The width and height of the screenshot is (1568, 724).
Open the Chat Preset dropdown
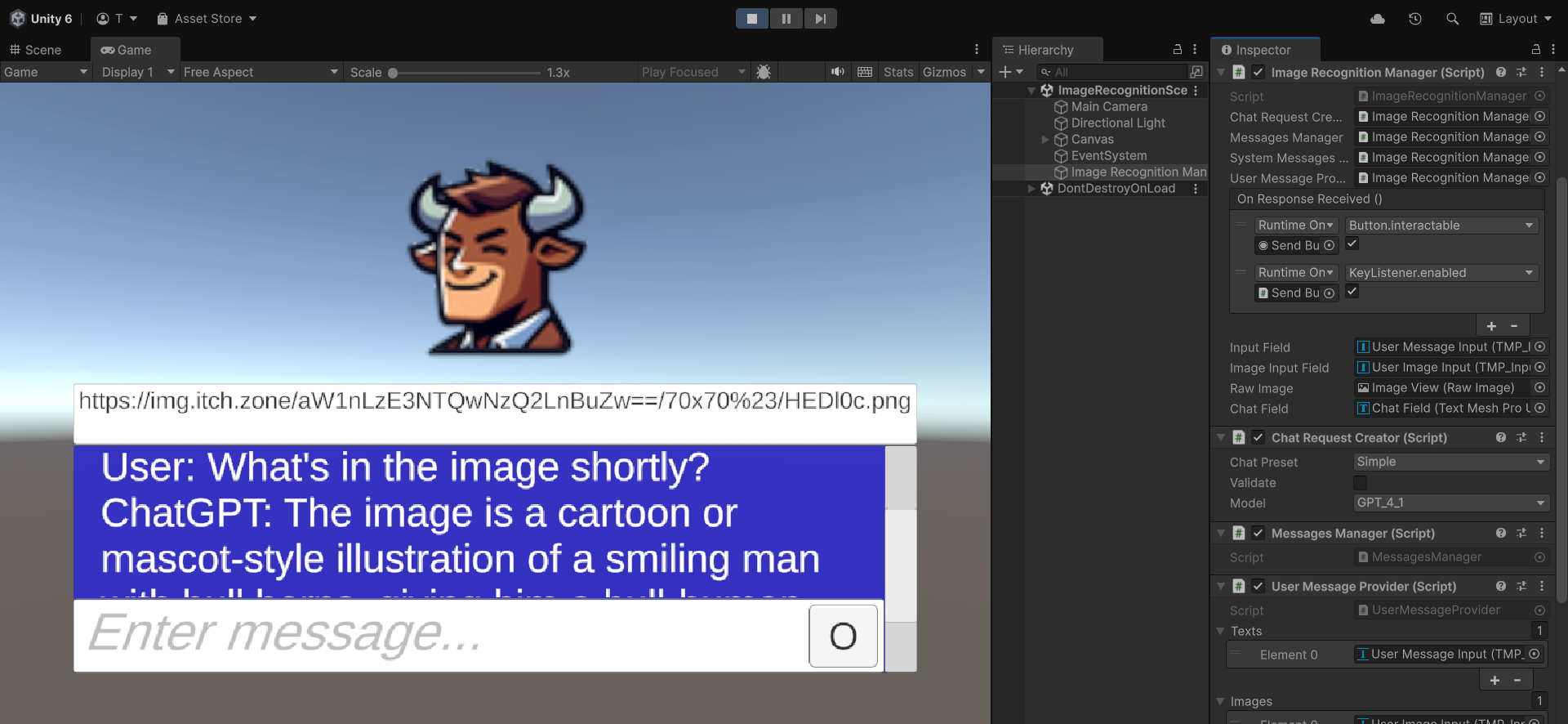click(x=1450, y=463)
